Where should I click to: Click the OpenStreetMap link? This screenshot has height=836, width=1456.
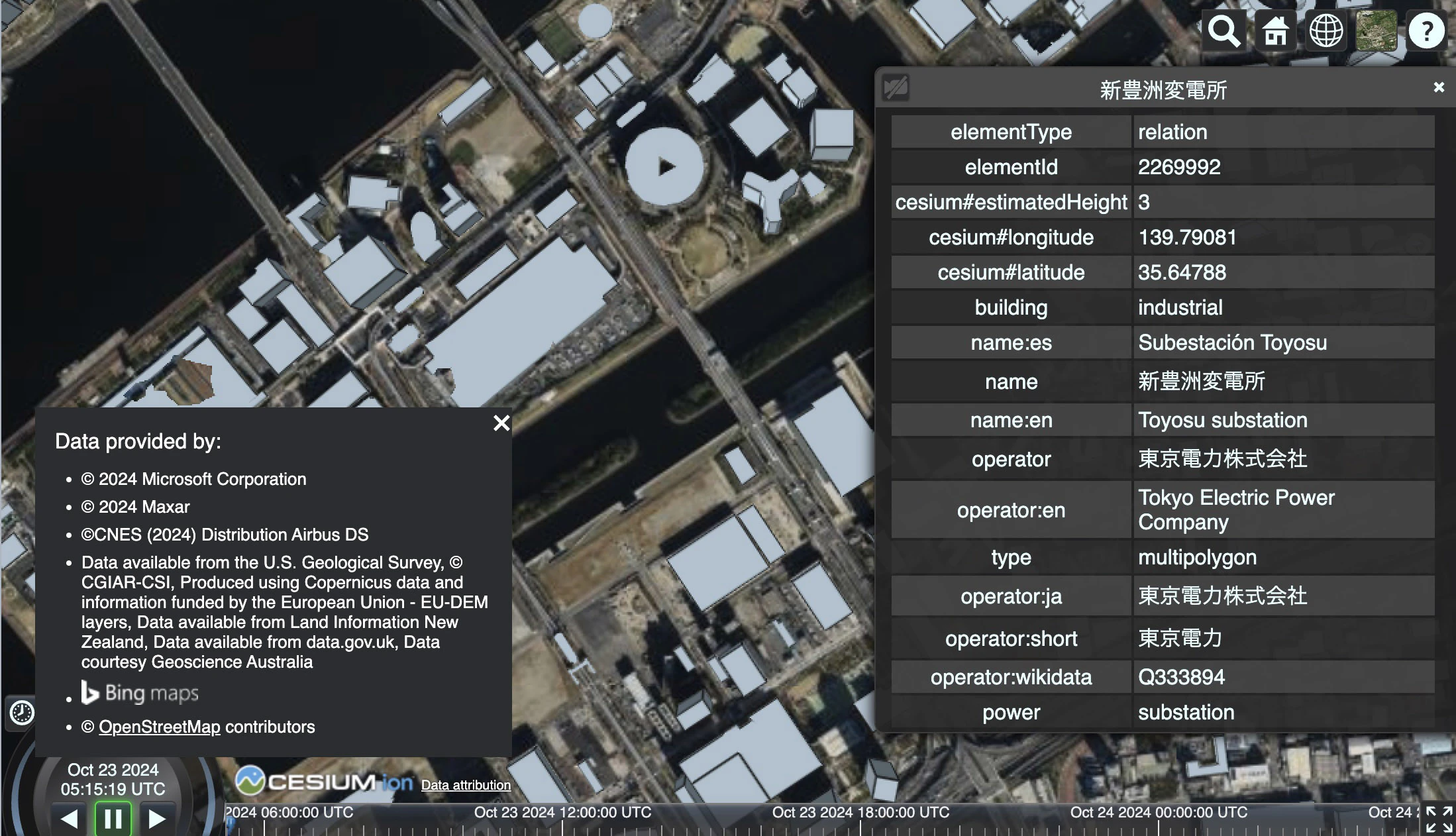click(x=160, y=727)
